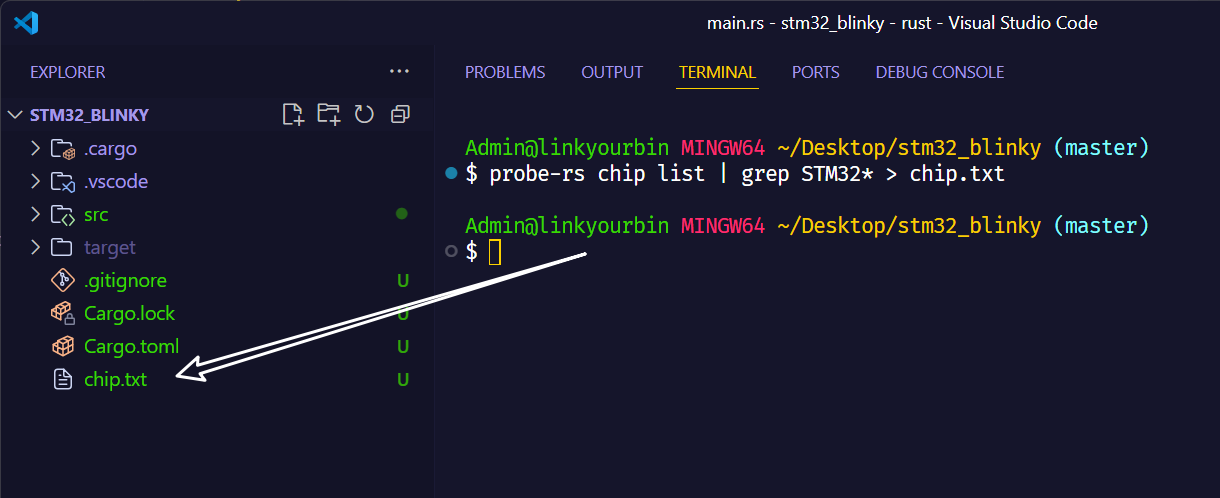Open the PORTS panel tab
1220x498 pixels.
tap(815, 72)
